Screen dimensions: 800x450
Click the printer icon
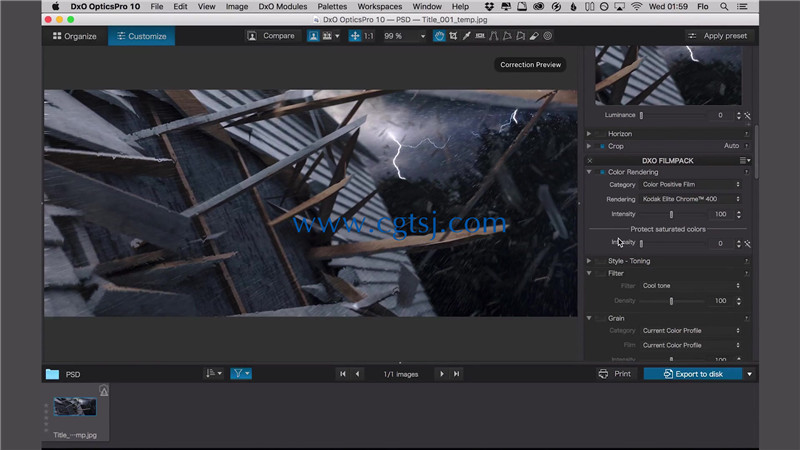603,374
